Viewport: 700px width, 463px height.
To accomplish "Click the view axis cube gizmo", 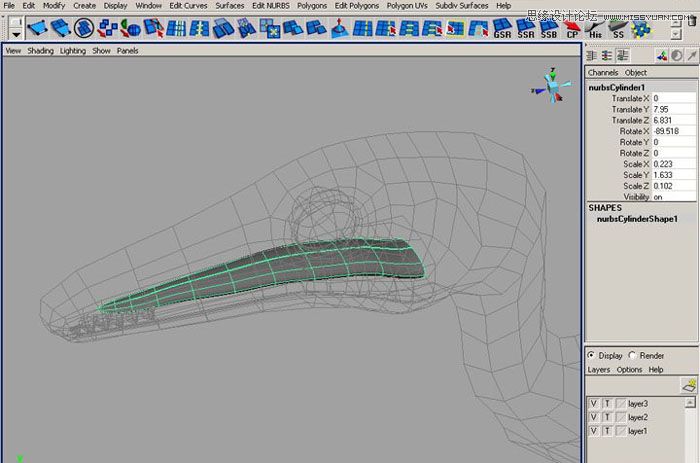I will 551,84.
